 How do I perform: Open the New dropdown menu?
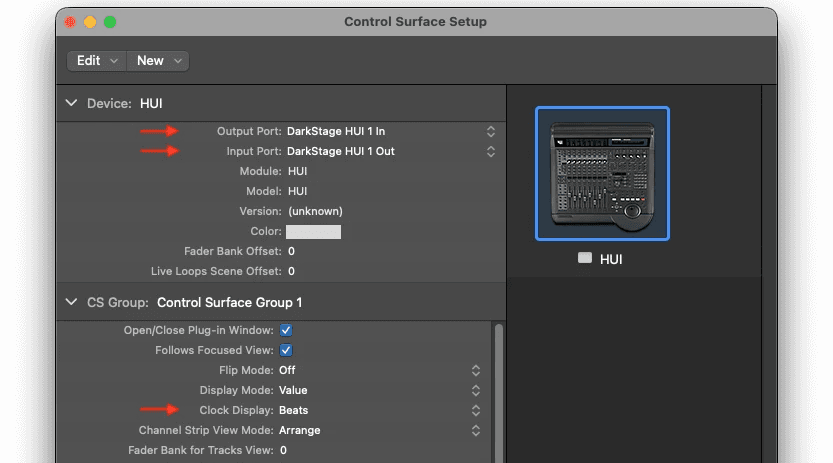(158, 61)
